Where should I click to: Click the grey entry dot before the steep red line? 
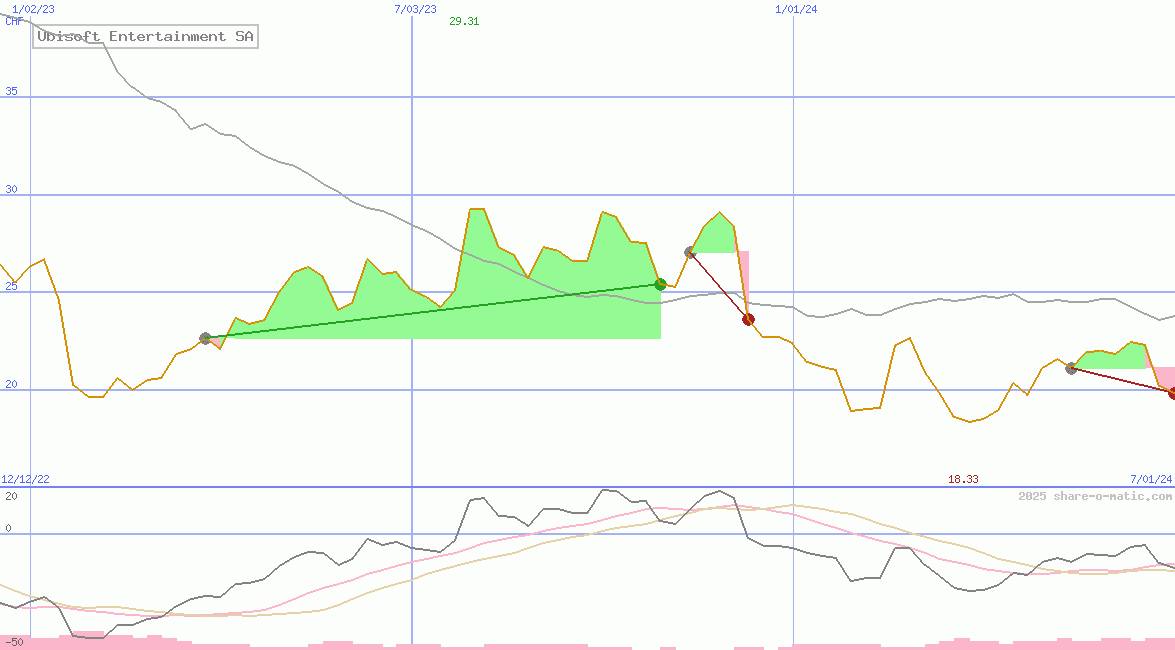point(690,252)
